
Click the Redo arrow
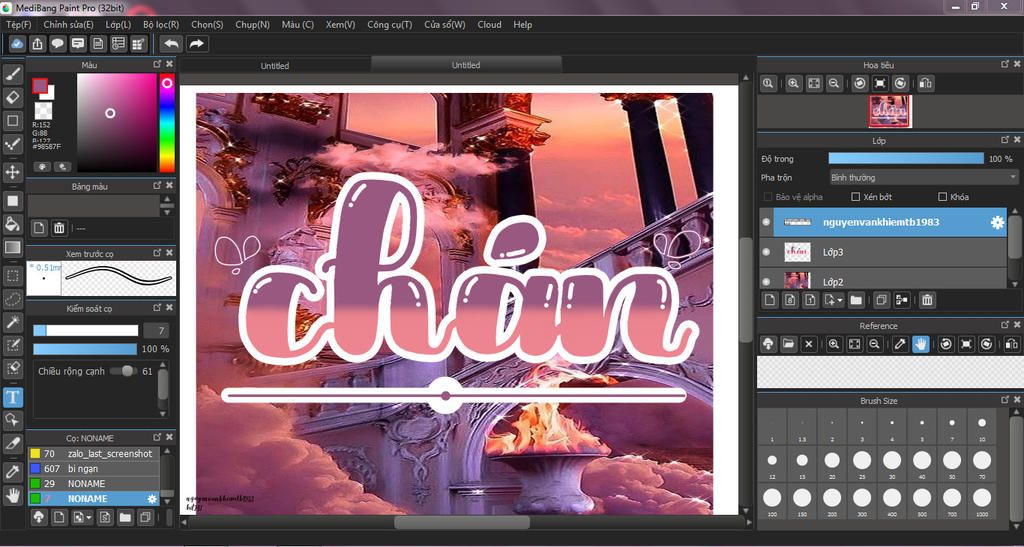click(196, 44)
